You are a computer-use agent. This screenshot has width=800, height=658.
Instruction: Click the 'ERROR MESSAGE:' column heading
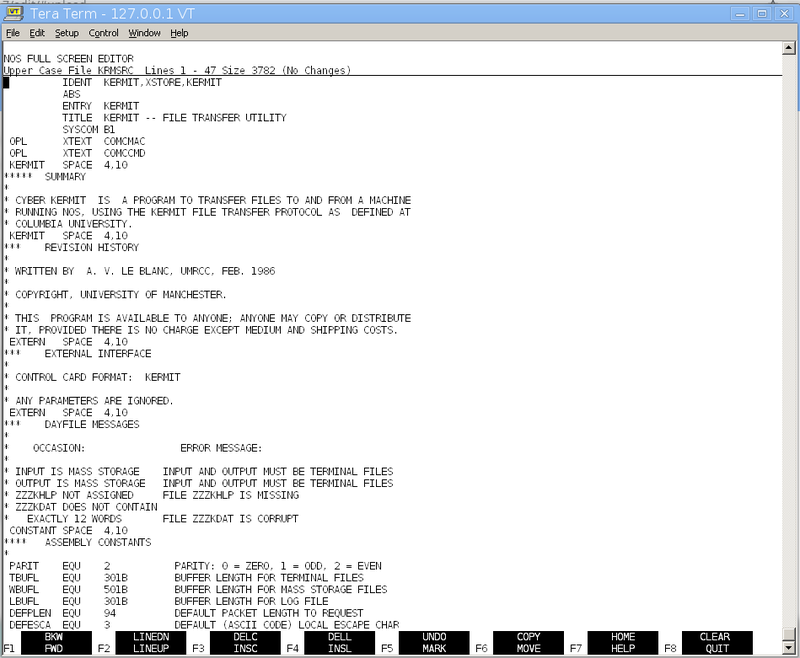pyautogui.click(x=221, y=448)
